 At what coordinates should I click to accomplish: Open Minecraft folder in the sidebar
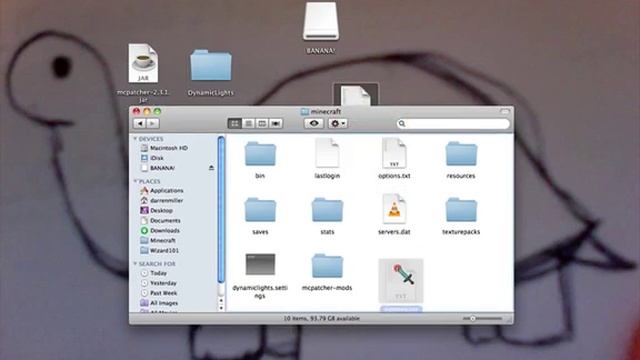point(158,240)
